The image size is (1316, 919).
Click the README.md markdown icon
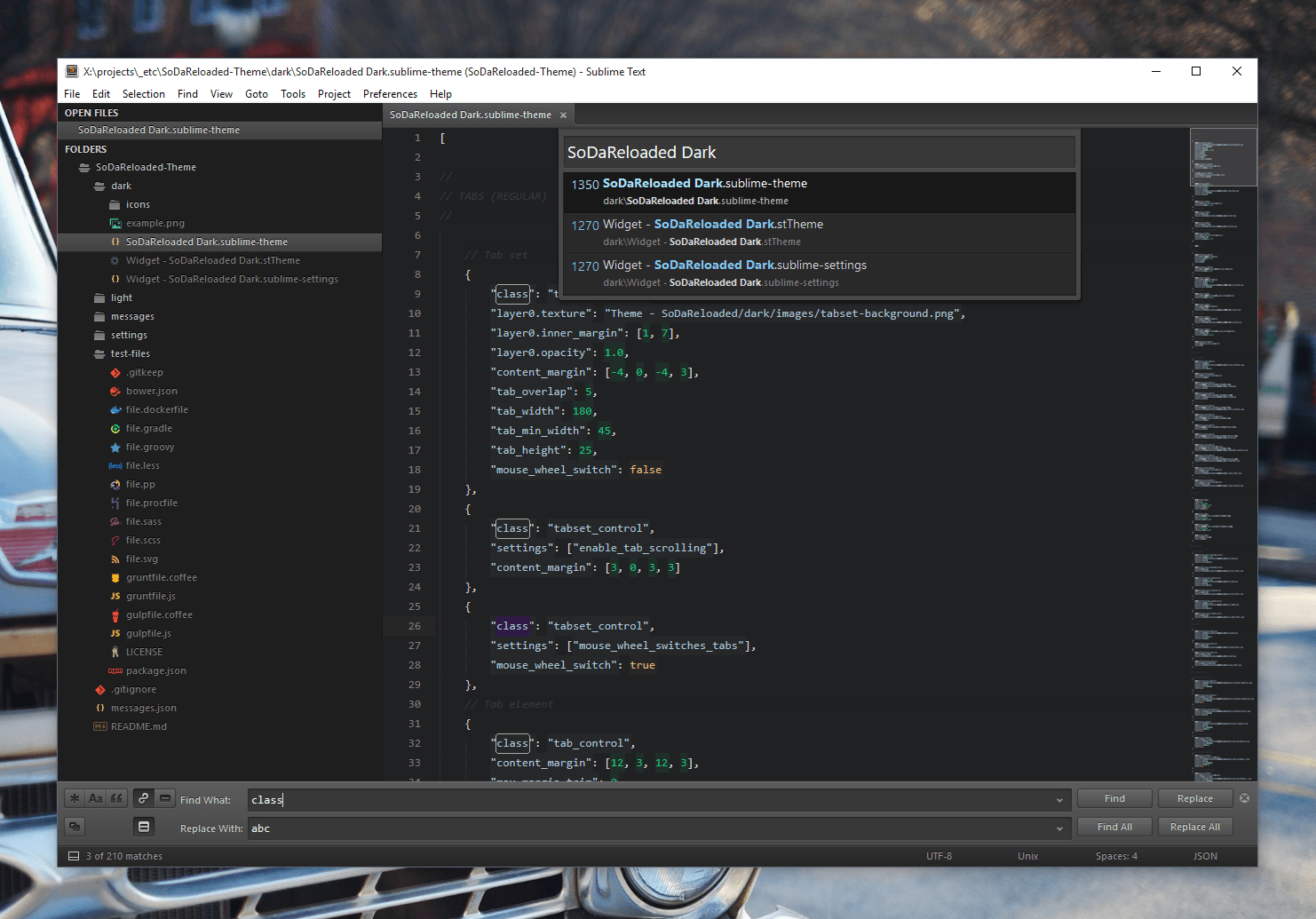(100, 726)
